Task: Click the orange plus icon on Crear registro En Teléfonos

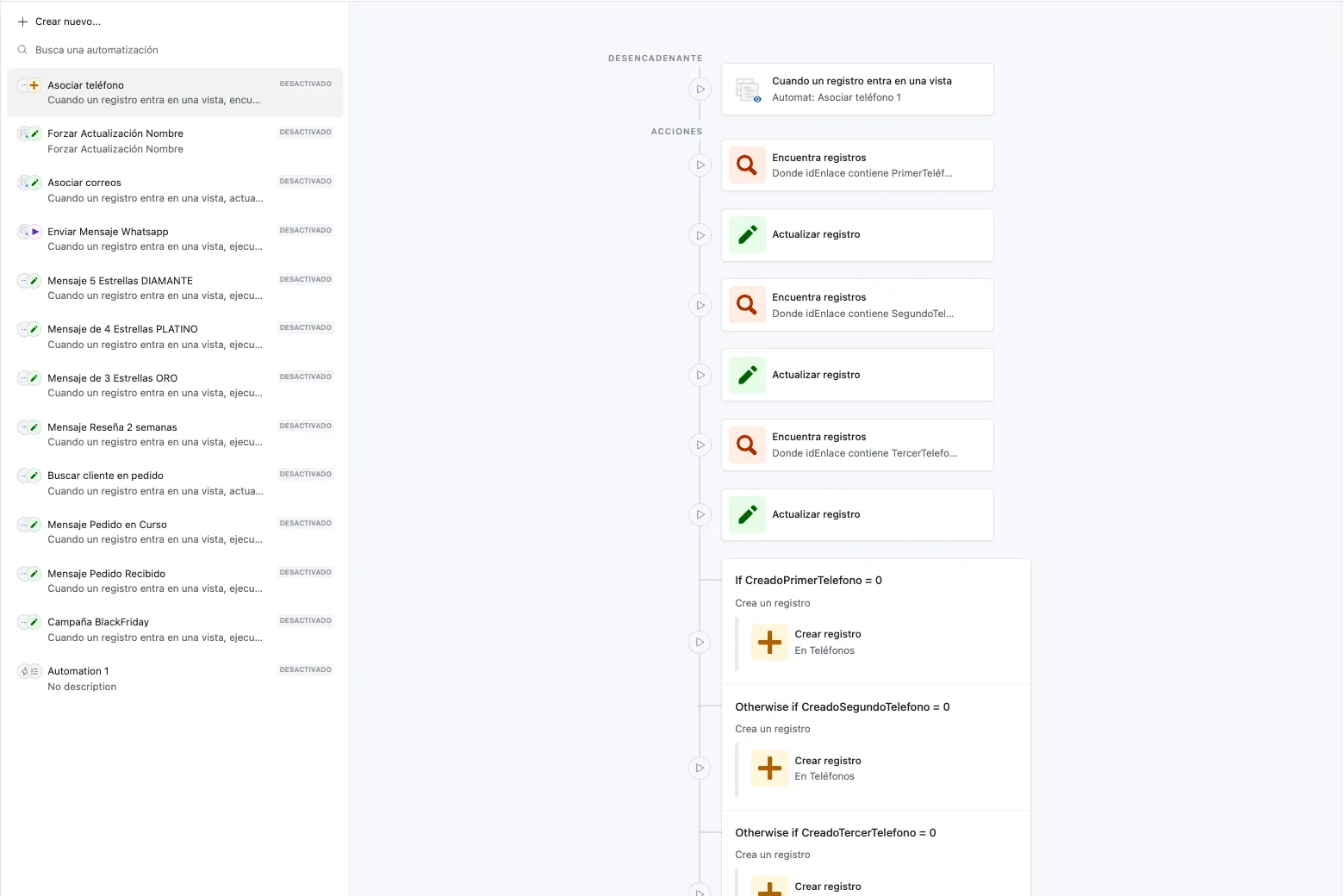Action: [768, 643]
